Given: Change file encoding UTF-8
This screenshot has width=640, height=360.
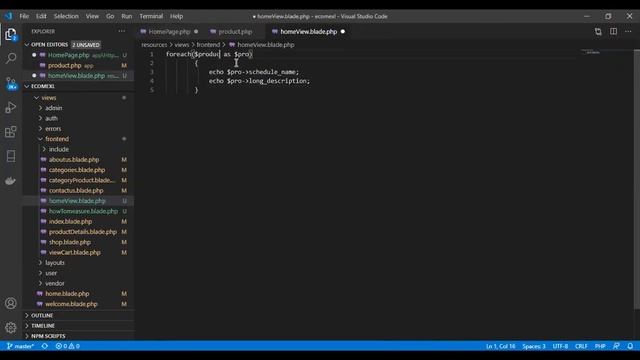Looking at the screenshot, I should (x=560, y=346).
